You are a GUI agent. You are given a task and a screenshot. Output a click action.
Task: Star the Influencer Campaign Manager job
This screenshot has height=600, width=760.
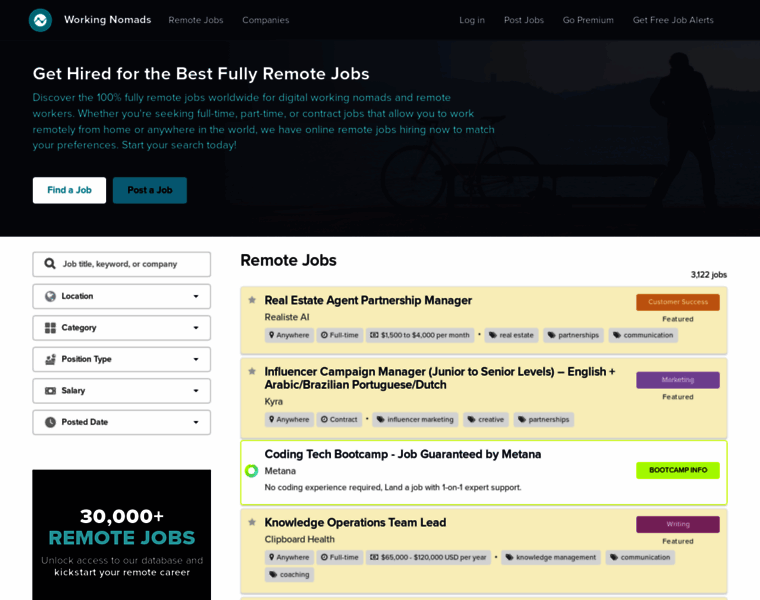[252, 371]
